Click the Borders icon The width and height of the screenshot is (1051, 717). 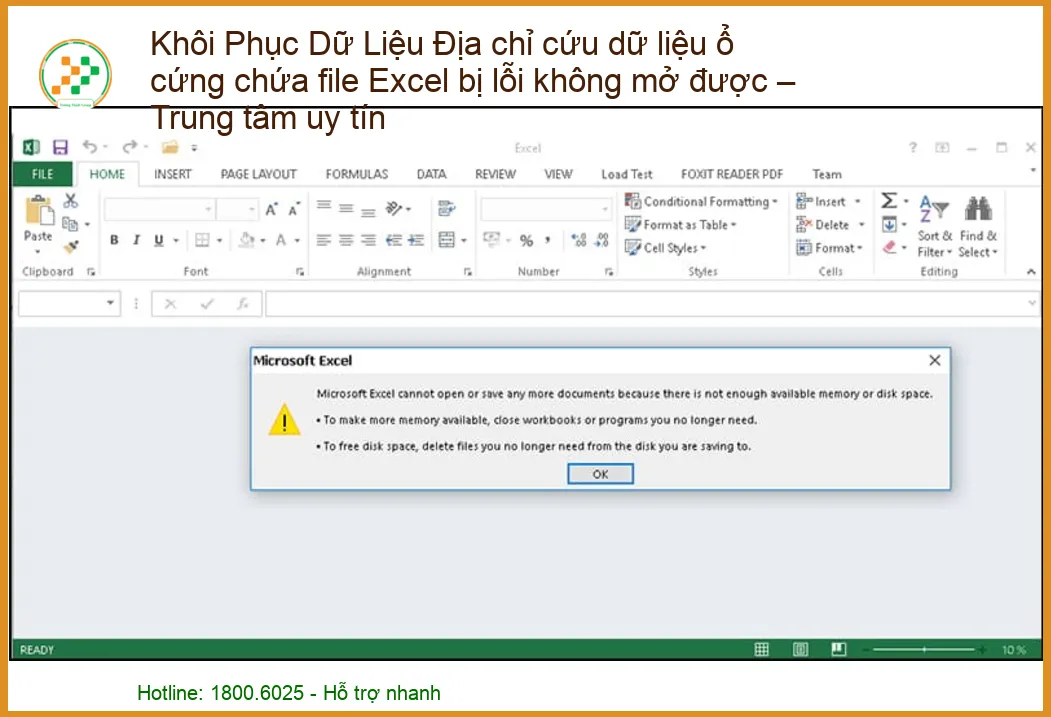coord(202,240)
